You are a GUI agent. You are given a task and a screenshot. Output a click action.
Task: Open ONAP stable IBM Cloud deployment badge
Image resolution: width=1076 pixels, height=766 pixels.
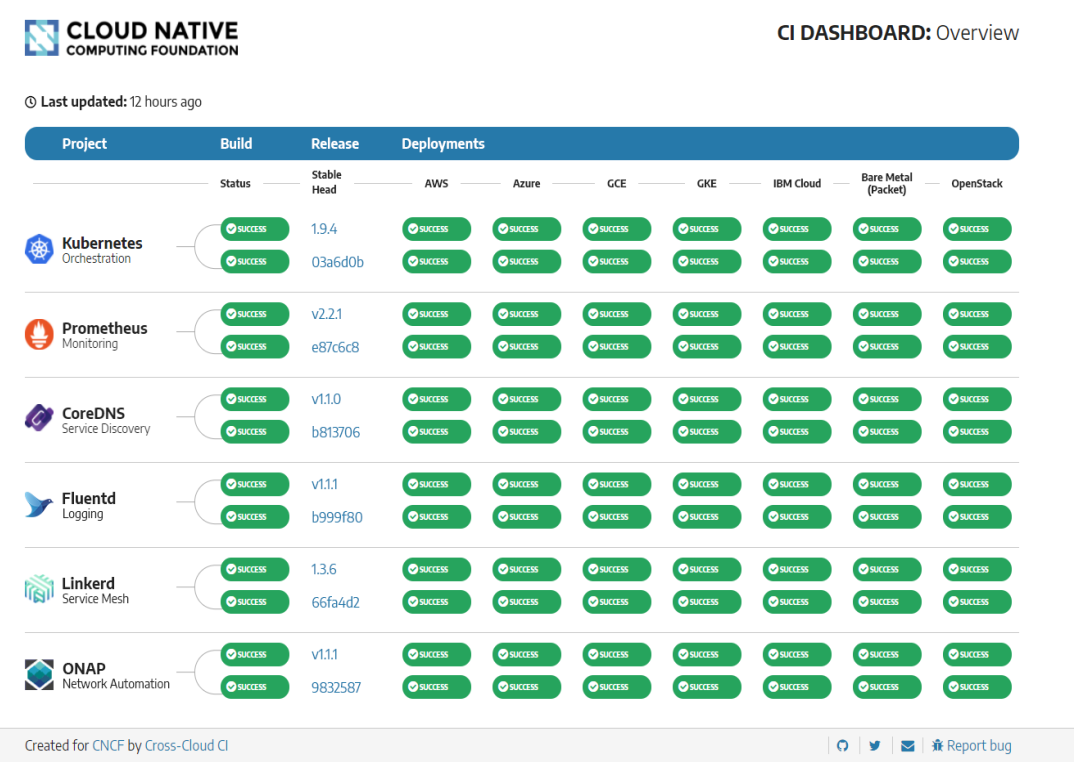point(797,655)
